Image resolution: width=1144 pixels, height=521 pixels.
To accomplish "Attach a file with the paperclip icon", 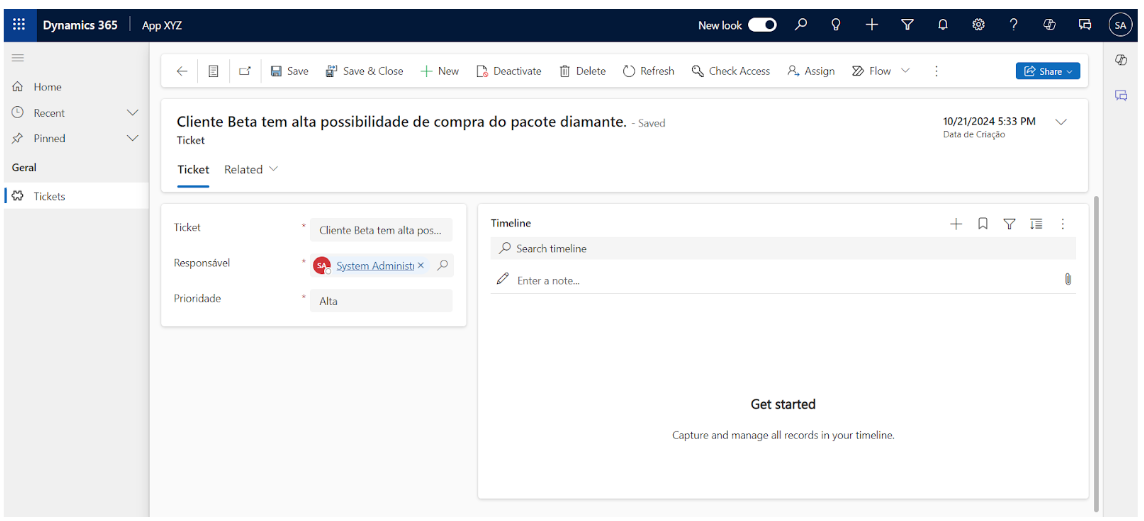I will tap(1067, 280).
